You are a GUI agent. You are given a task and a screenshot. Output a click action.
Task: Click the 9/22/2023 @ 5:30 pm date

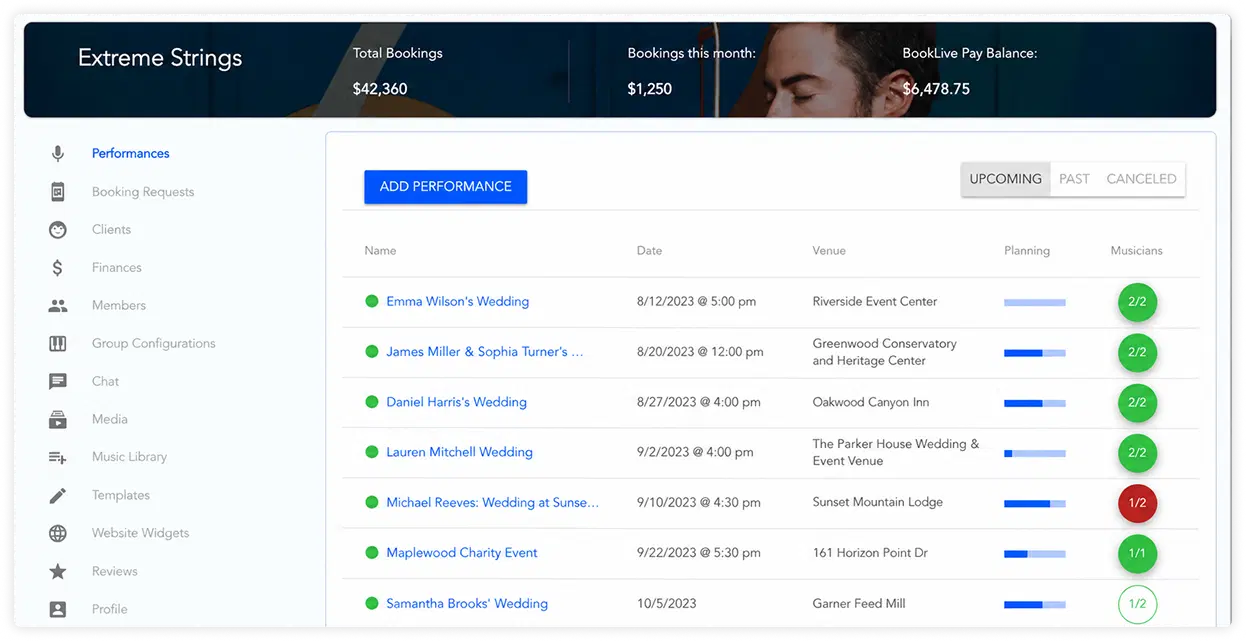tap(698, 553)
